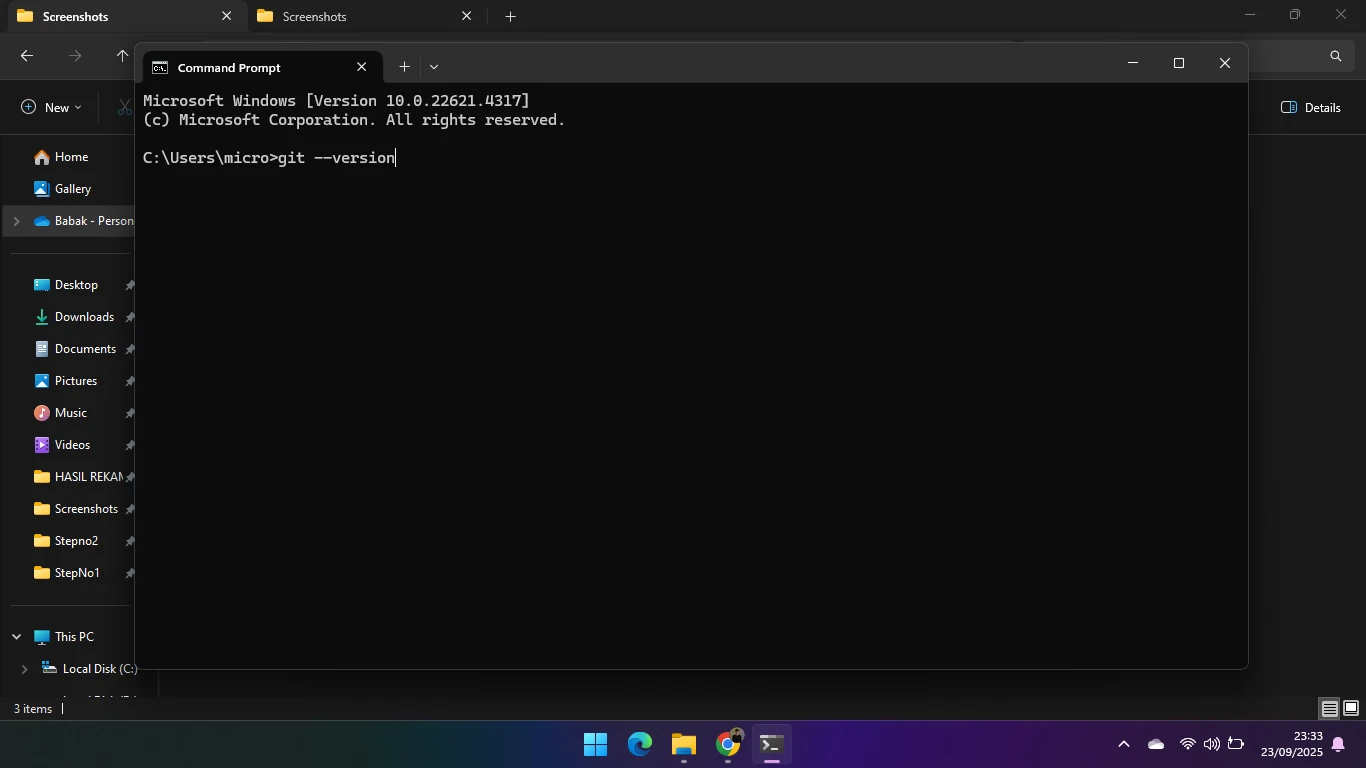Open the notification bell icon
Image resolution: width=1366 pixels, height=768 pixels.
(1337, 745)
